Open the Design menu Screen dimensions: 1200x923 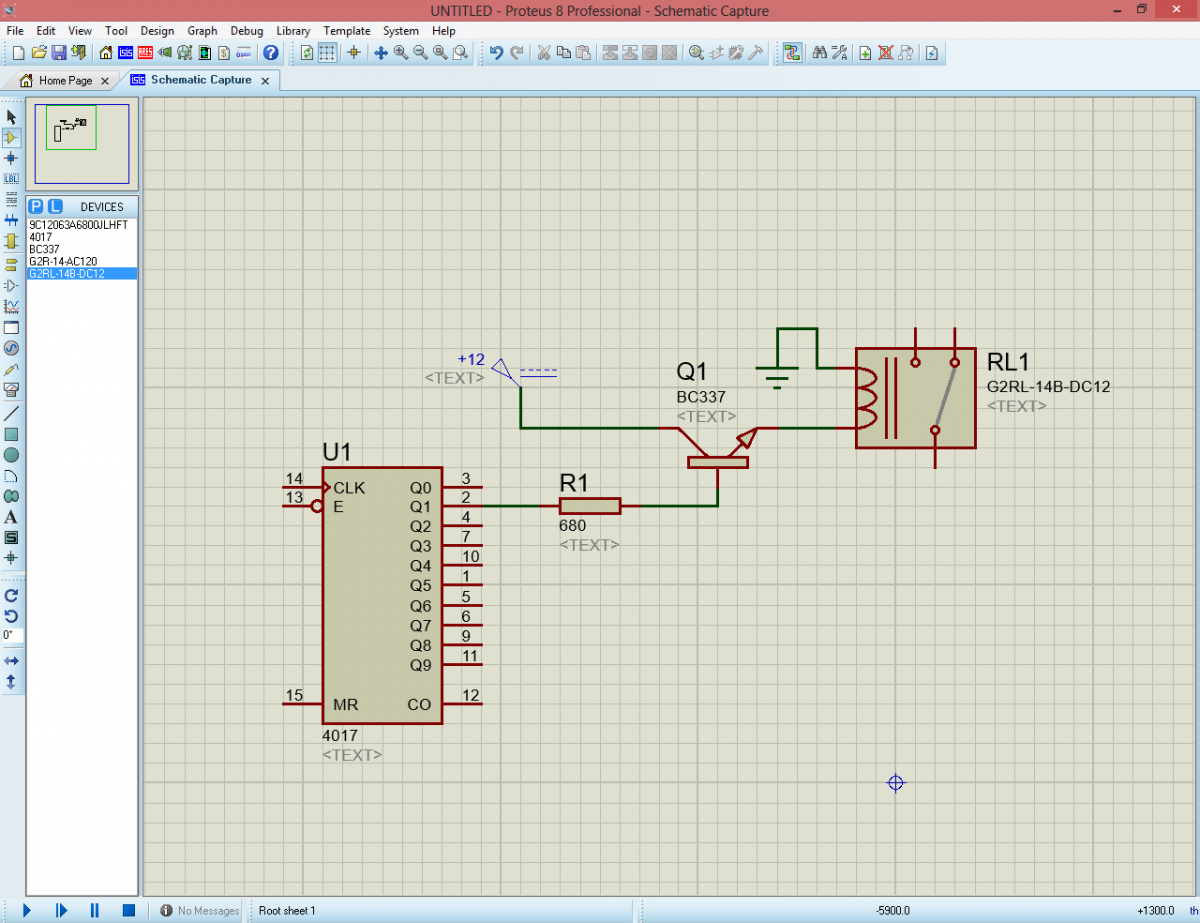(157, 31)
